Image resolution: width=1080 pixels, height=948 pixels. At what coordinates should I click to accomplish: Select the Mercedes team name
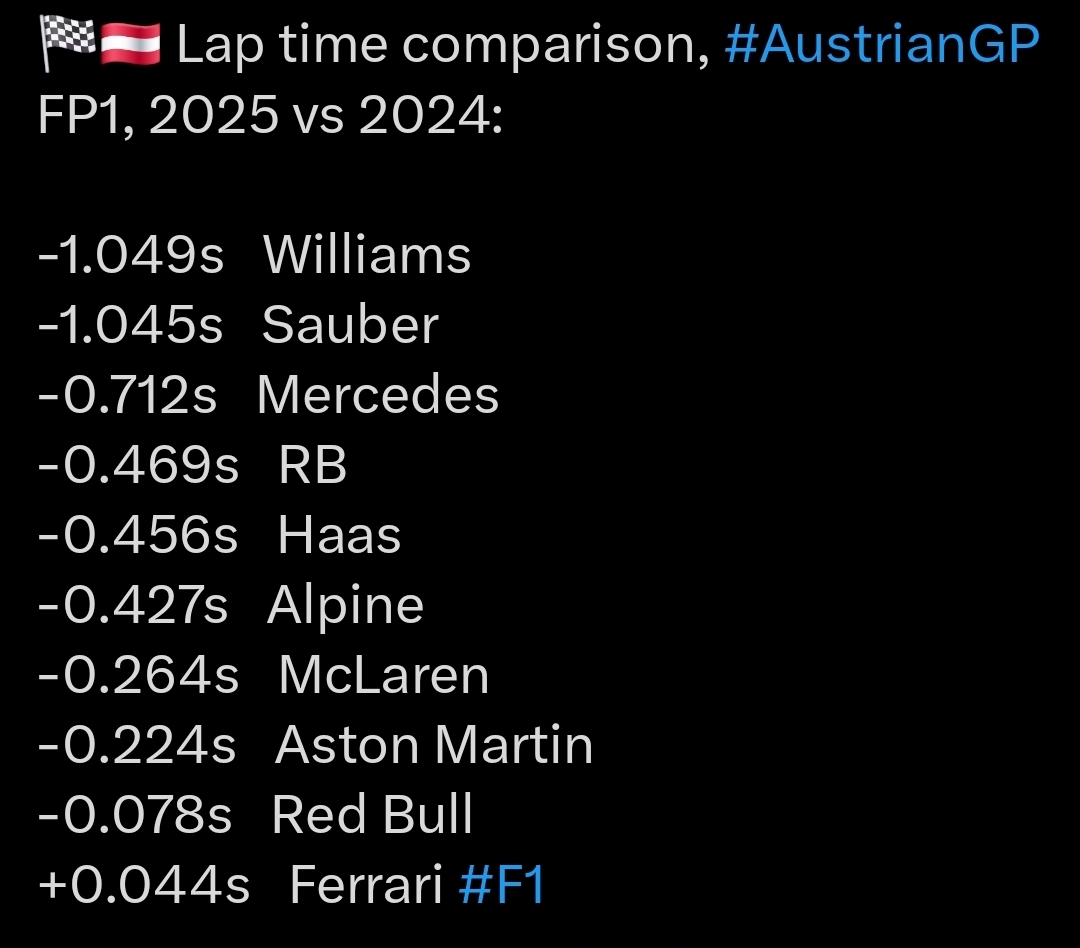pyautogui.click(x=377, y=395)
